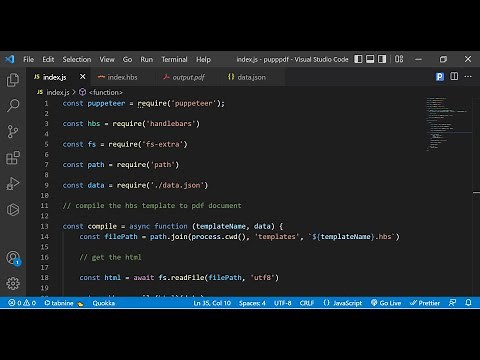Open the Manage gear icon

(x=13, y=283)
